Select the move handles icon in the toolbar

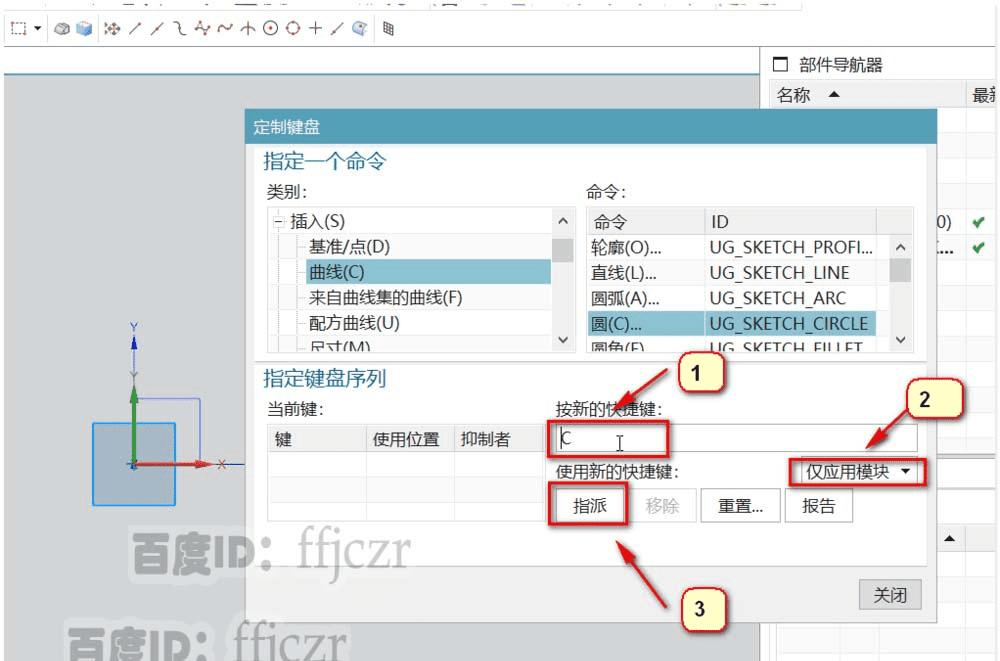(112, 29)
